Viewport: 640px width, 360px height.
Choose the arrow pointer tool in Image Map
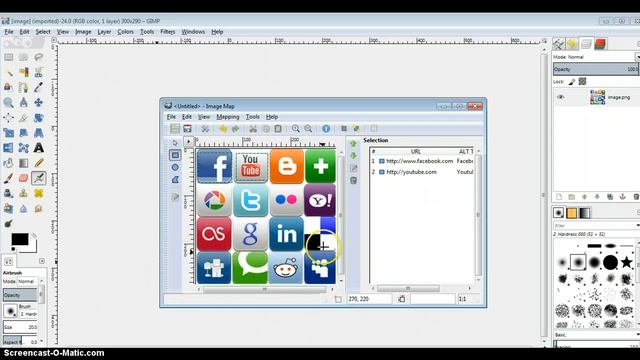[x=175, y=143]
